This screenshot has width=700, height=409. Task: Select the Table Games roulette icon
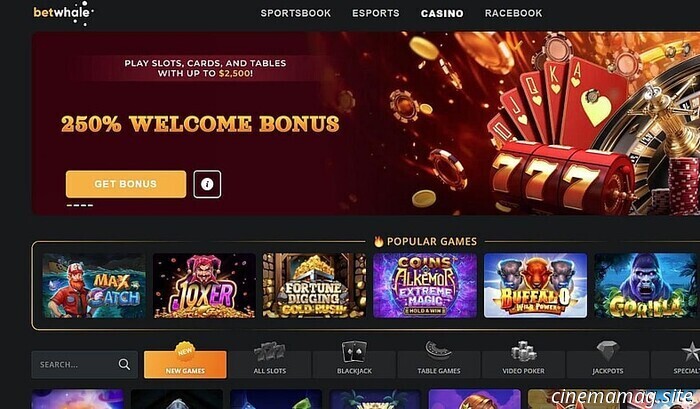(x=438, y=351)
